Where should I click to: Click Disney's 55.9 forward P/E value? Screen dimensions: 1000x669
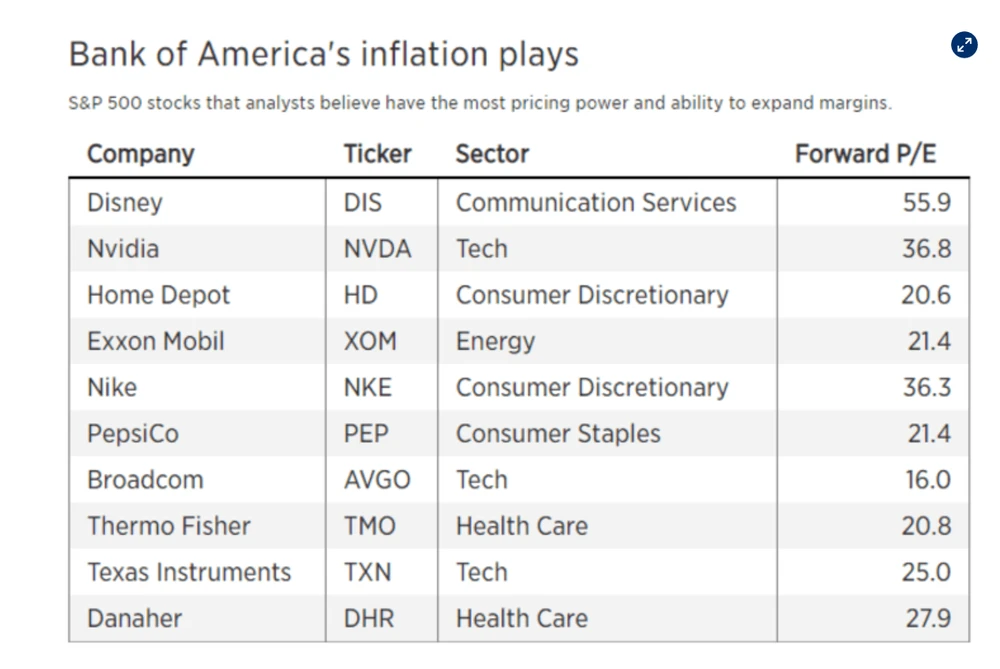pyautogui.click(x=926, y=202)
